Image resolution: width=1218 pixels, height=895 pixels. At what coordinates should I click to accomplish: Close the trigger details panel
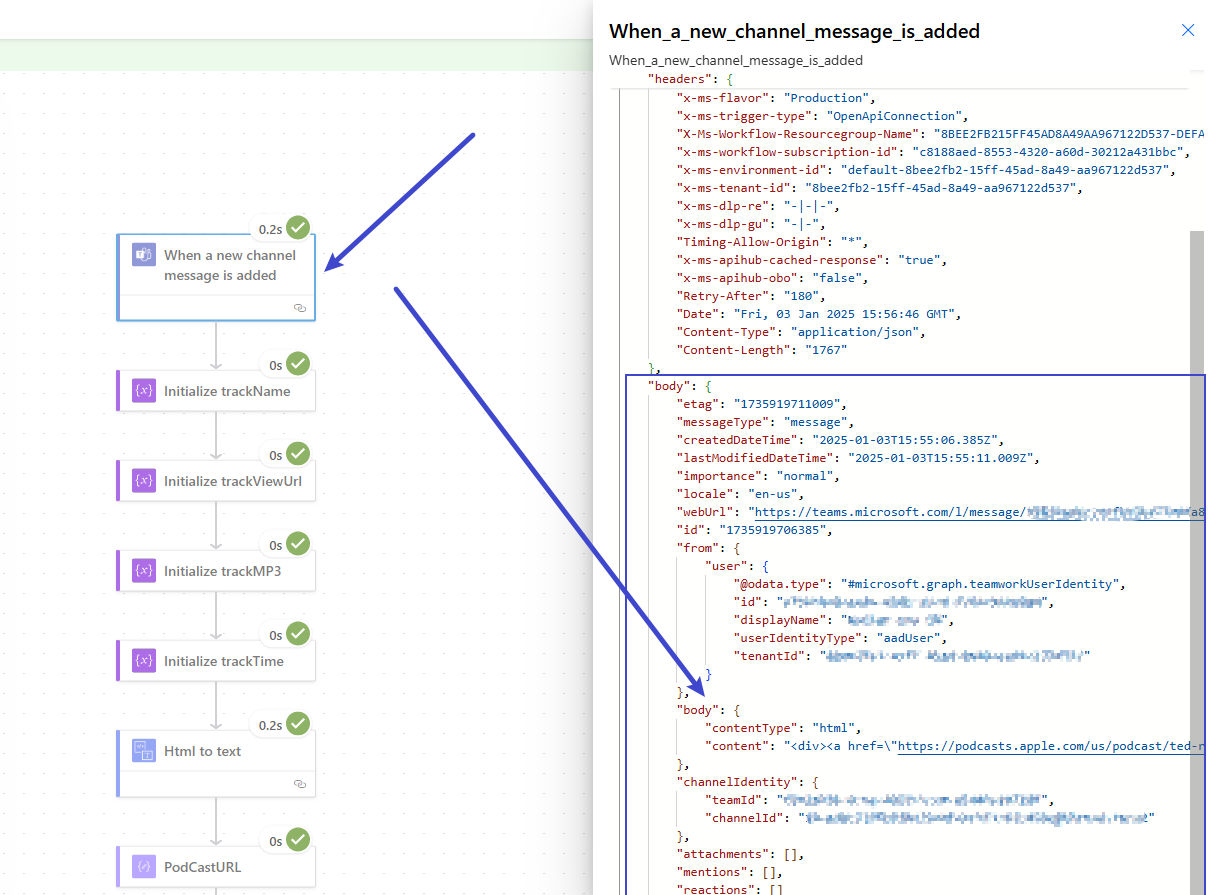[1188, 30]
